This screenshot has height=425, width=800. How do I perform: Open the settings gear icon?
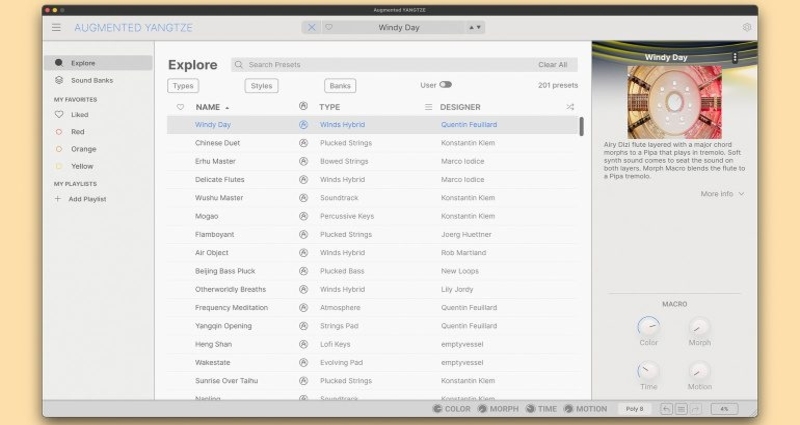[746, 28]
